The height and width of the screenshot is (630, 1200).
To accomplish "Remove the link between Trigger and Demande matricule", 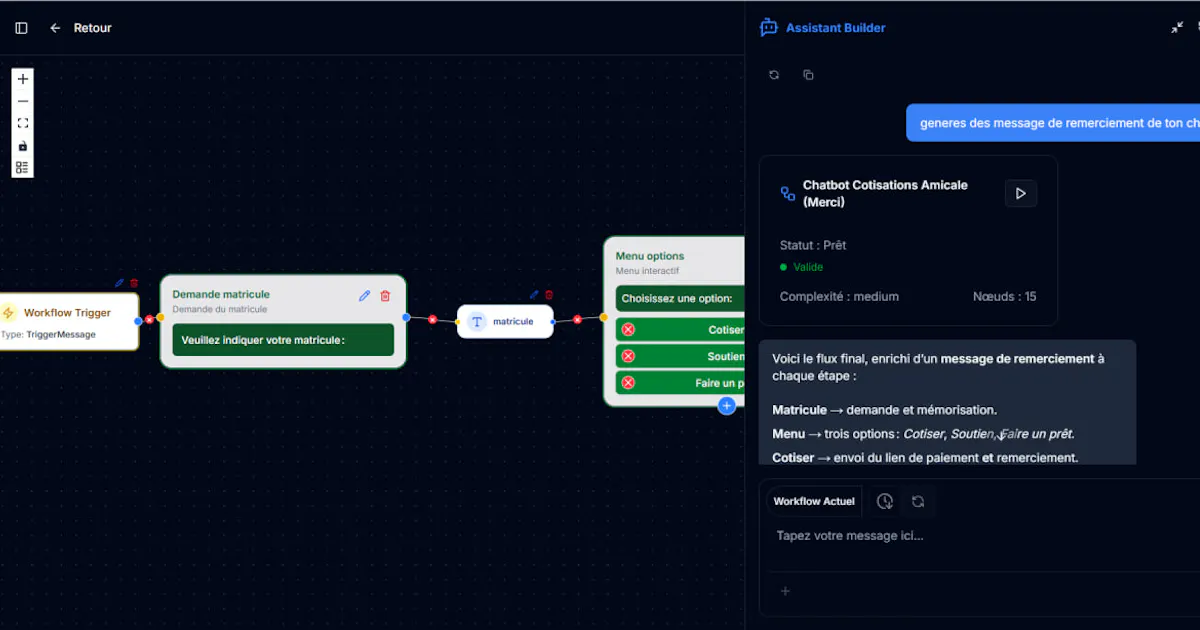I will 150,319.
